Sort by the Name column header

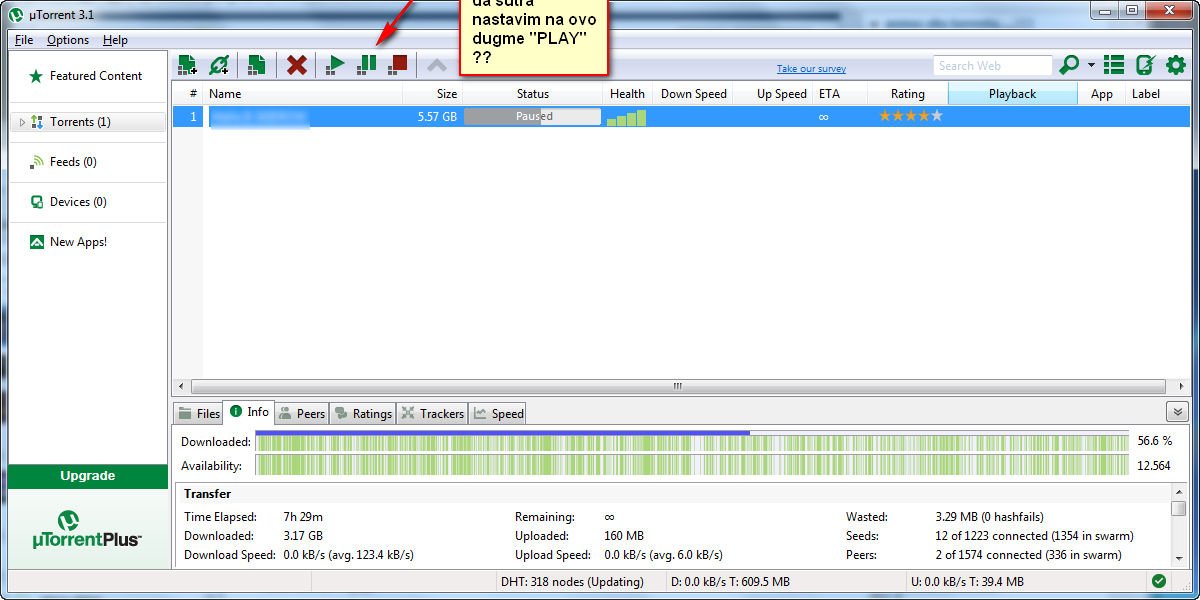coord(303,94)
